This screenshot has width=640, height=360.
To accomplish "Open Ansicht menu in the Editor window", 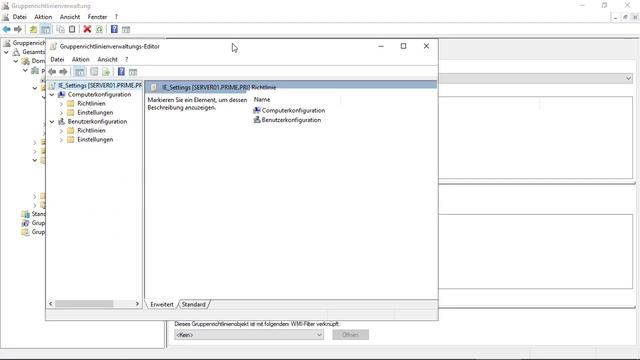I will (x=107, y=60).
